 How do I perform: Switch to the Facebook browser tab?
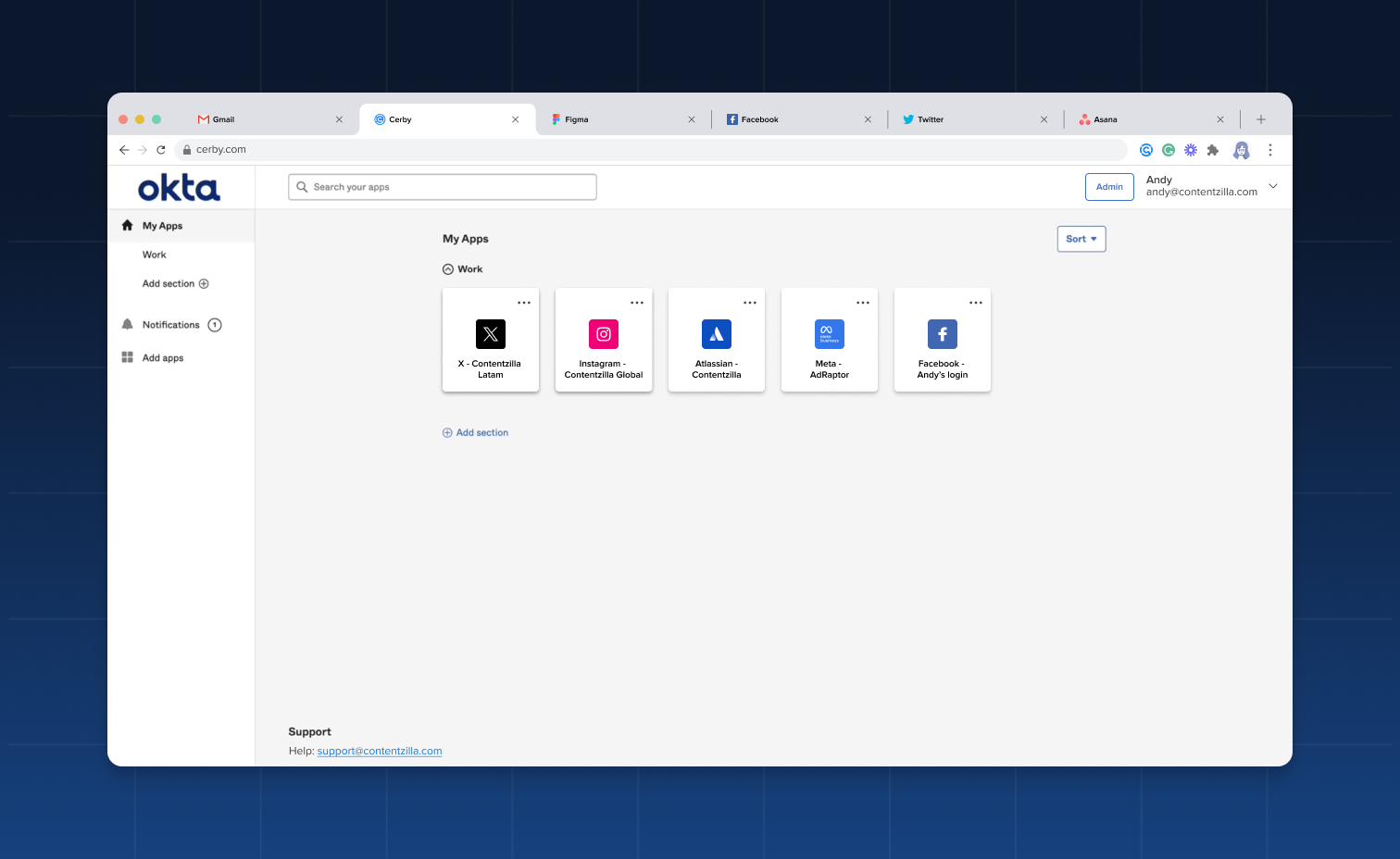click(800, 119)
